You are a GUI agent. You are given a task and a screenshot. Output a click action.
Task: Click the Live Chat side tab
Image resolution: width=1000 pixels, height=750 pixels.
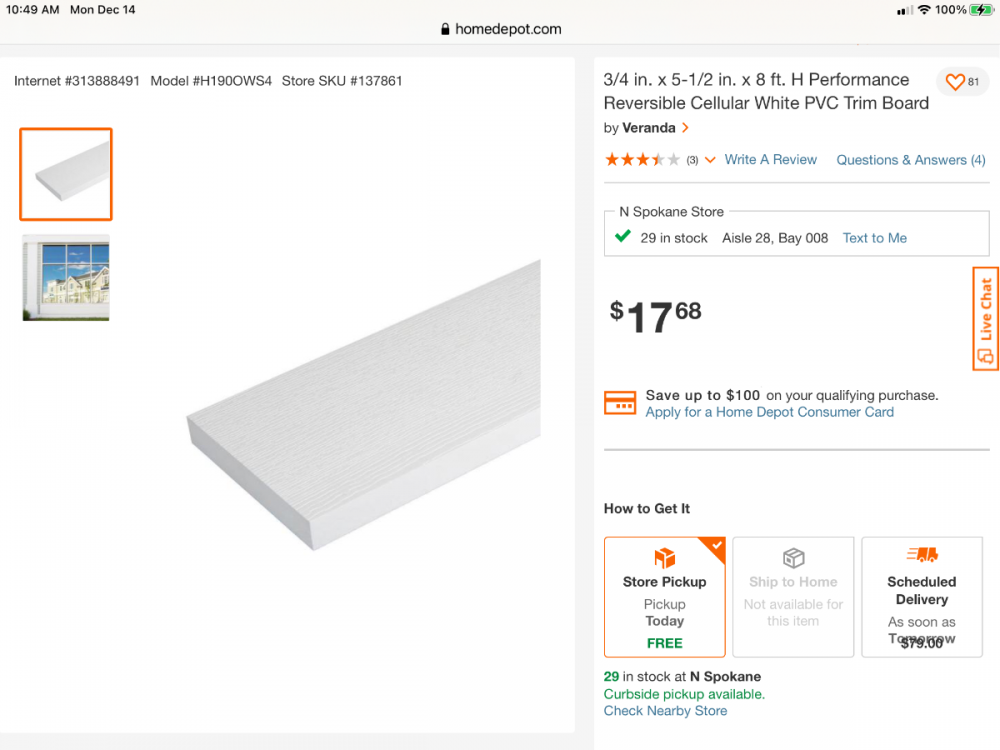tap(985, 318)
